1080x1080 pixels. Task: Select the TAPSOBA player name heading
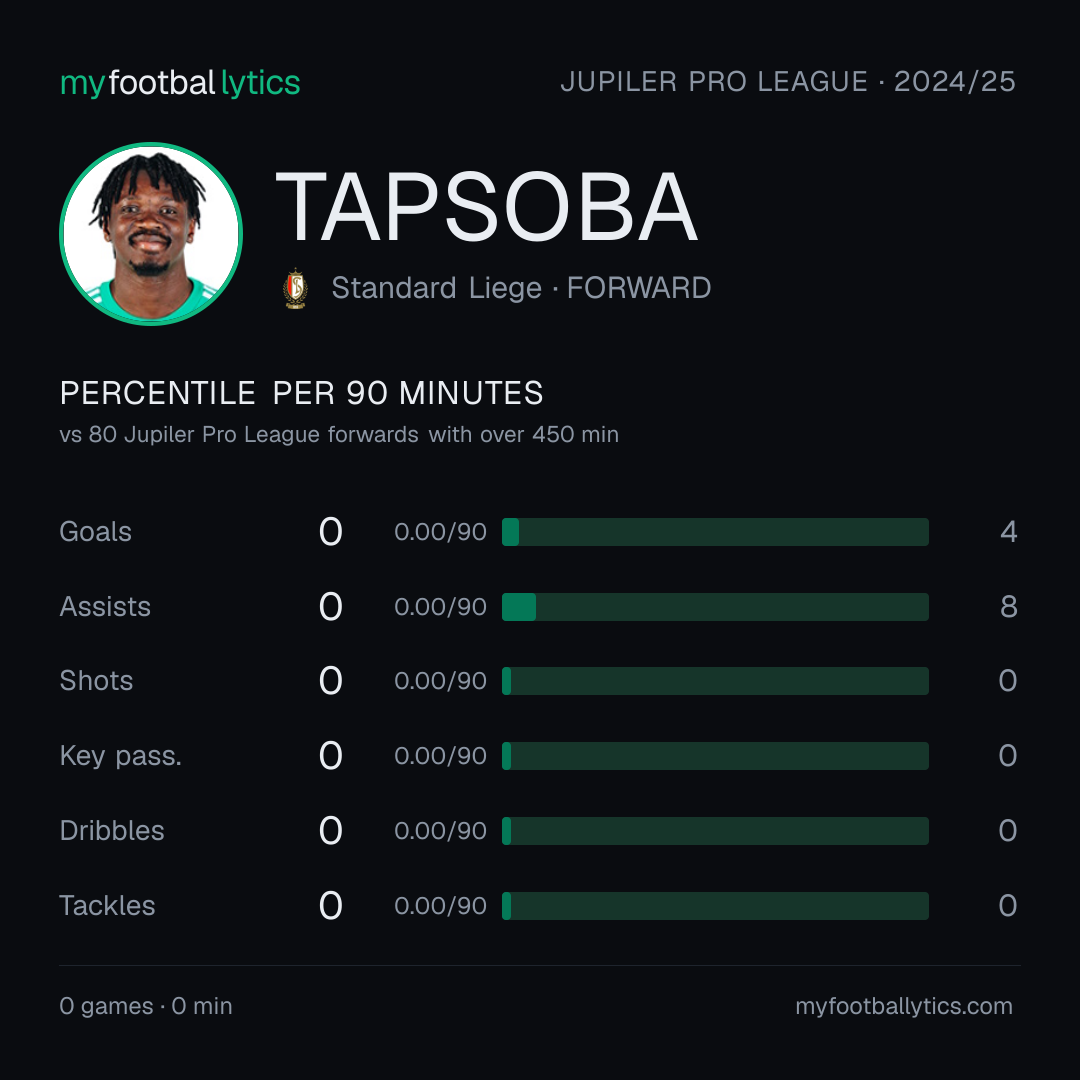(x=487, y=207)
